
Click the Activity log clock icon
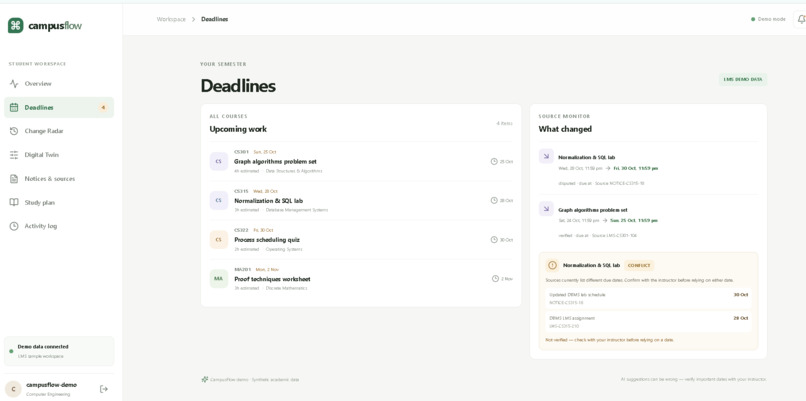coord(14,226)
